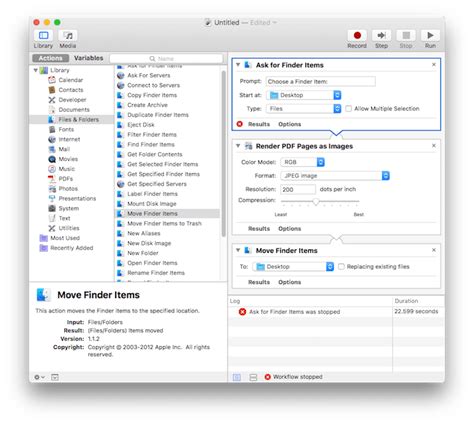Select PDFs category in Library
This screenshot has height=424, width=474.
(65, 179)
